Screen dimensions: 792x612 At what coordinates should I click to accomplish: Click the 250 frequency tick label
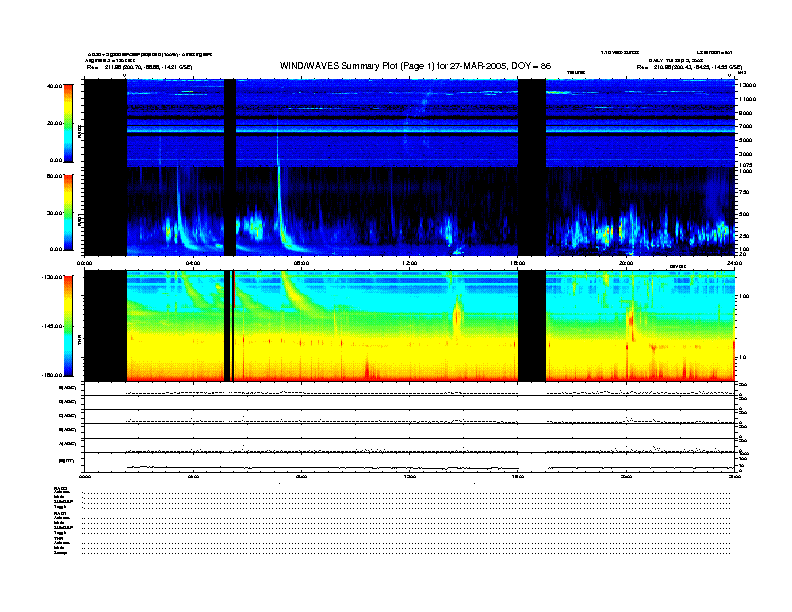[745, 236]
